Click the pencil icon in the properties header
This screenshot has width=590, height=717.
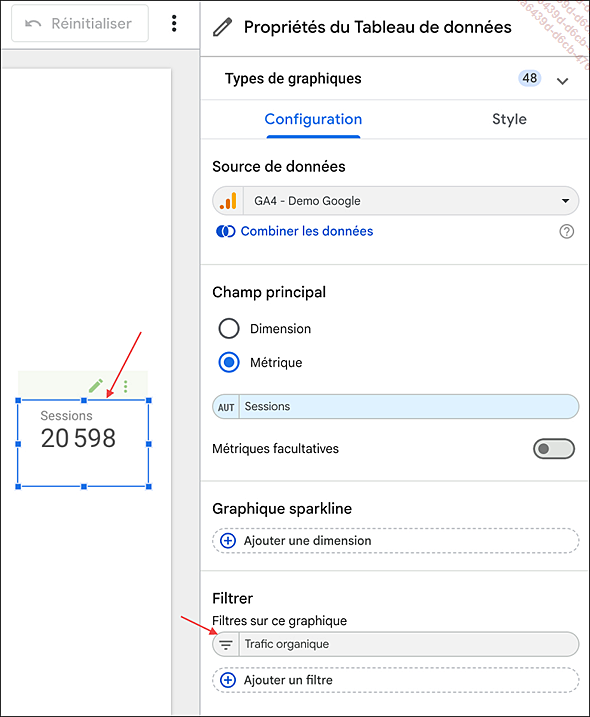coord(223,27)
